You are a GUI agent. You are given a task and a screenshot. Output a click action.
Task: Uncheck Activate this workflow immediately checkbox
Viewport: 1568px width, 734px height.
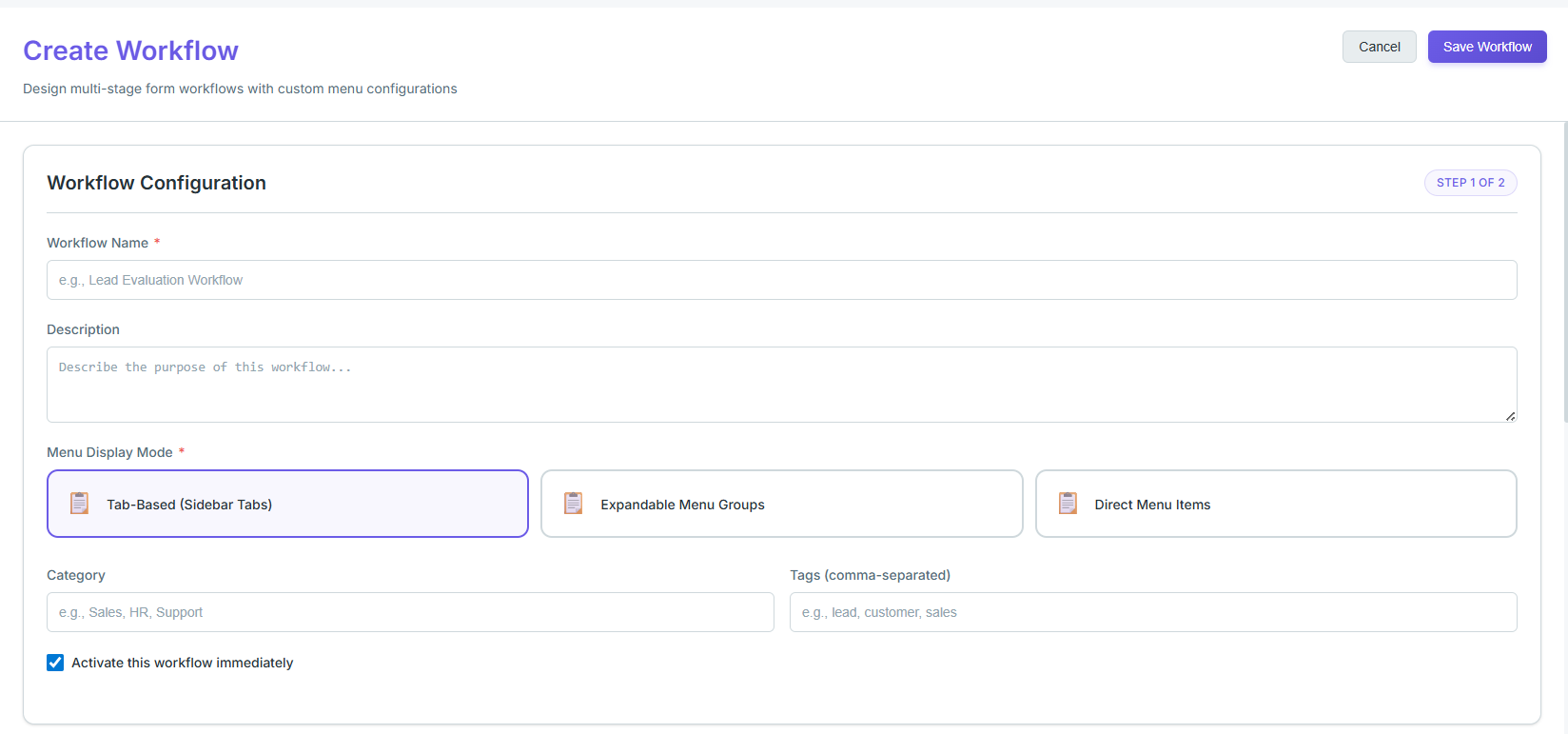tap(55, 663)
